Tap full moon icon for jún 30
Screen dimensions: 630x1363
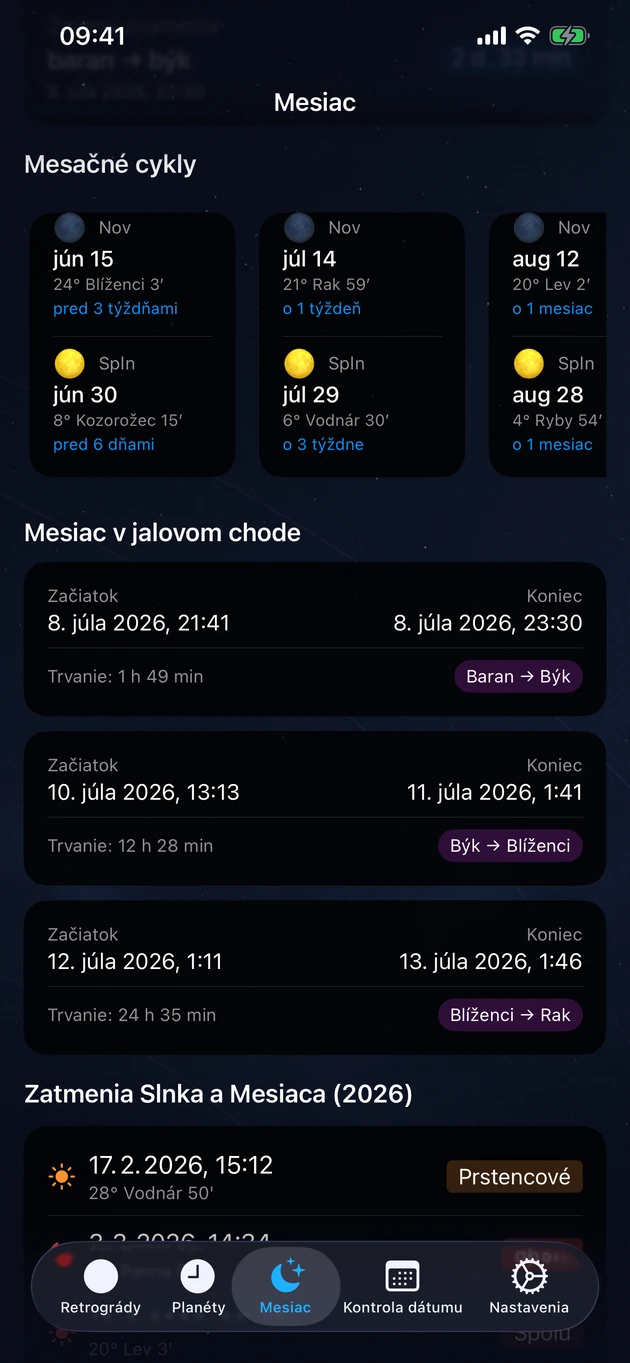click(69, 363)
